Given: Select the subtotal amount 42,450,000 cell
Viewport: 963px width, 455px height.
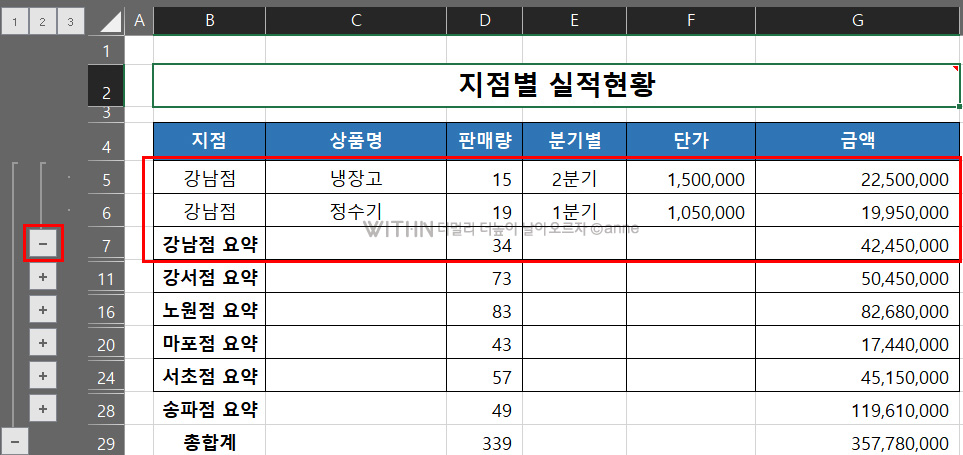Looking at the screenshot, I should point(858,244).
